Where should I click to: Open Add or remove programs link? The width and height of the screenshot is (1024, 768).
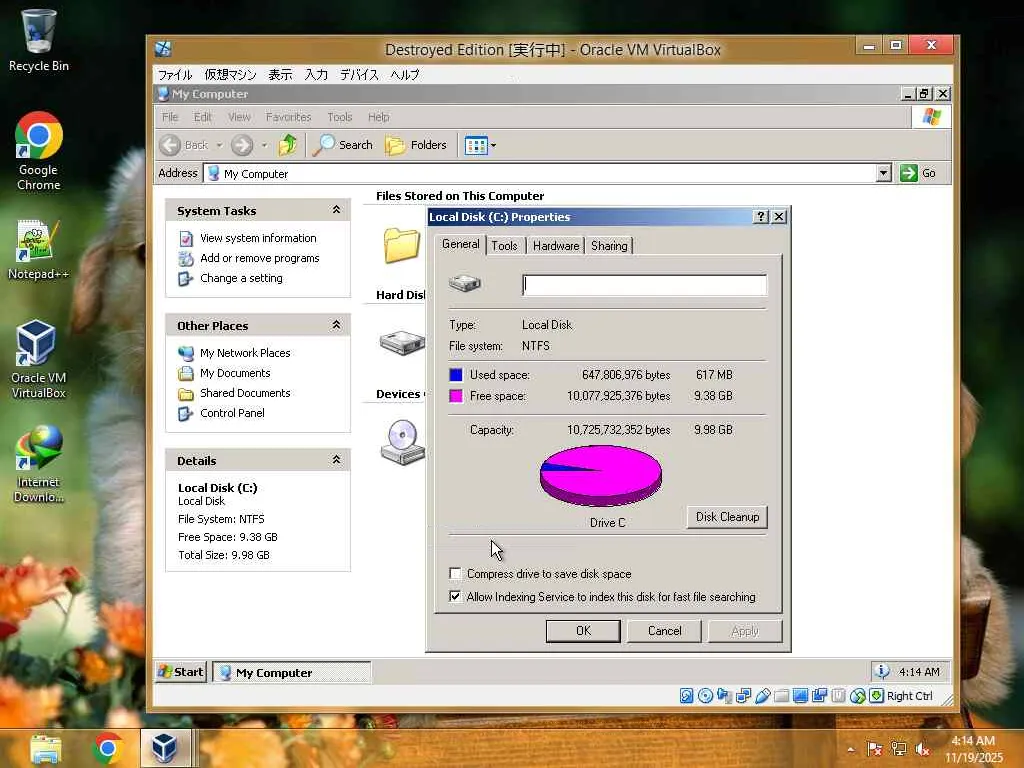pos(259,258)
